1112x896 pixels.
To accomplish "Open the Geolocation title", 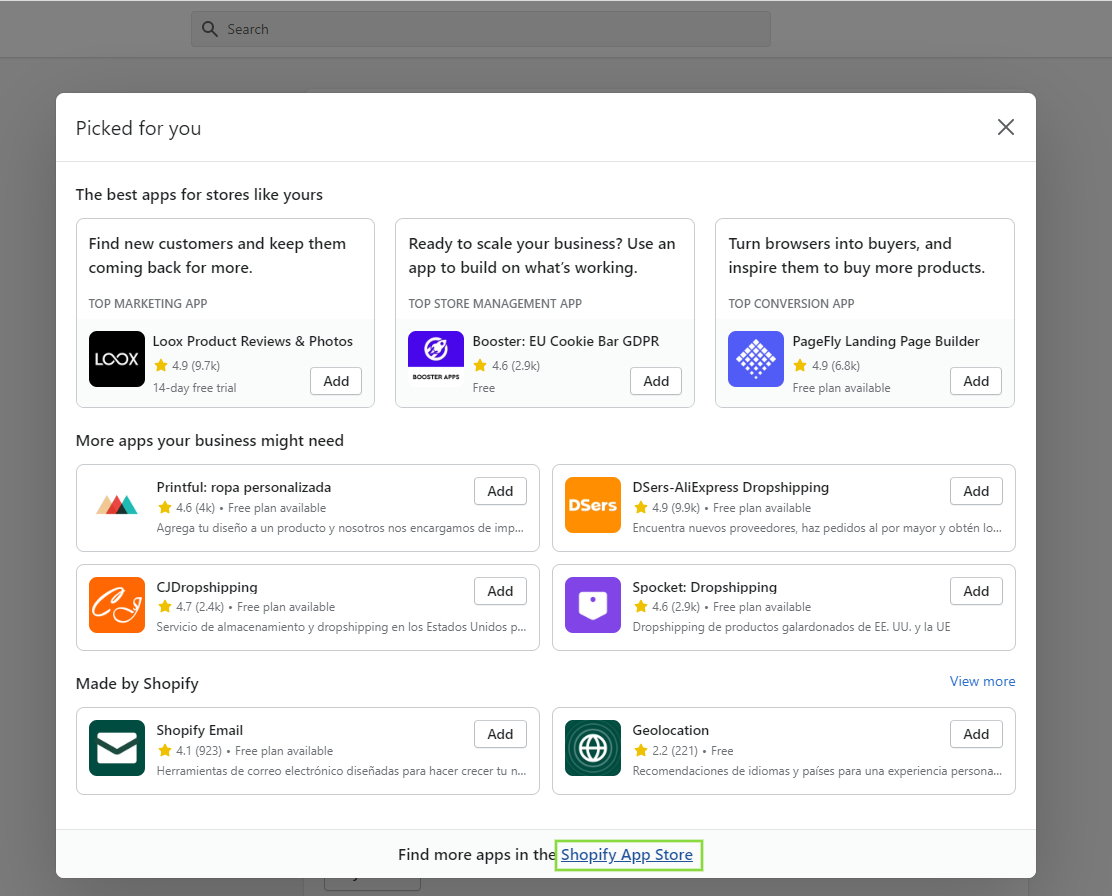I will 670,730.
